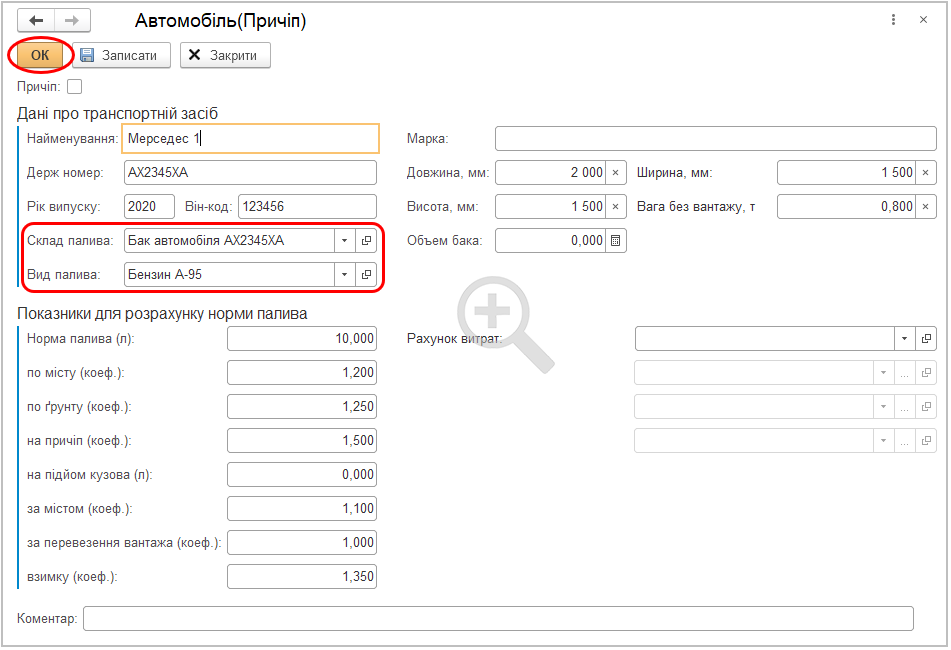
Task: Expand the Склад палива dropdown
Action: [x=344, y=241]
